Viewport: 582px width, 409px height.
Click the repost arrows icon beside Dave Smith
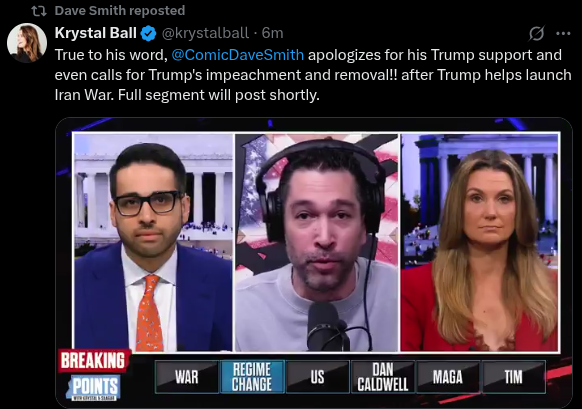tap(39, 11)
